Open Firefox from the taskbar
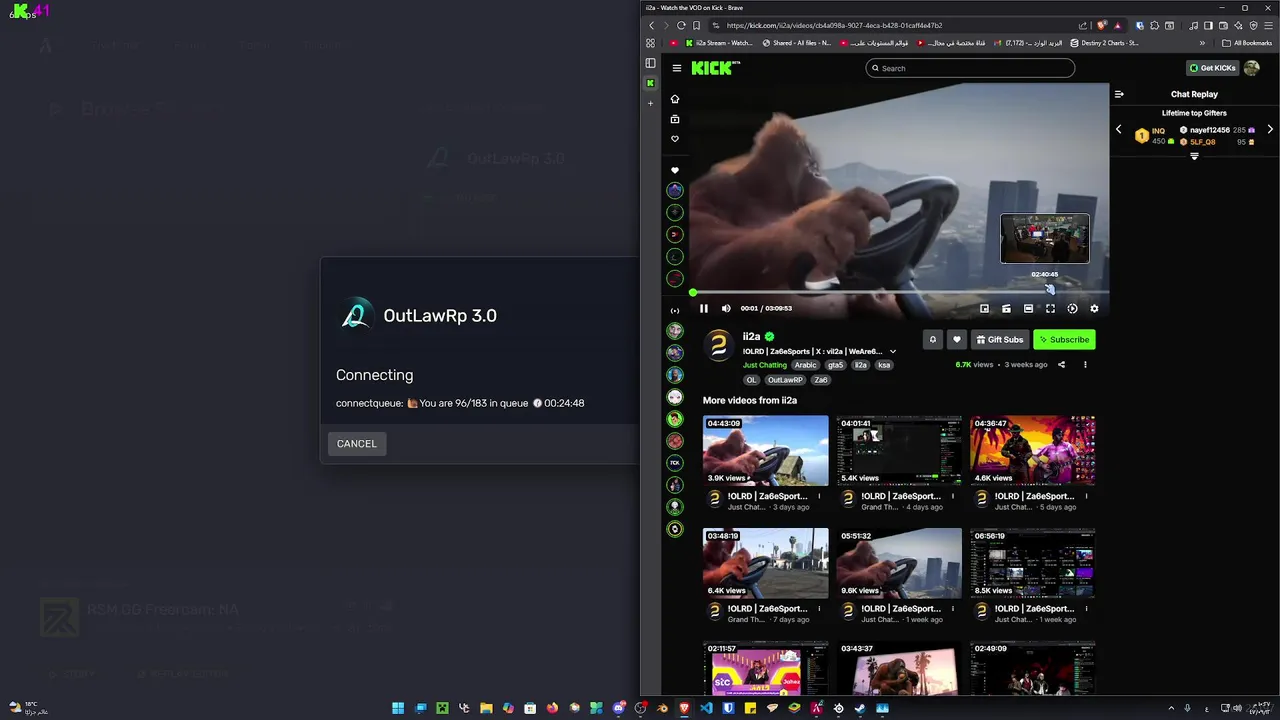The height and width of the screenshot is (720, 1280). coord(552,708)
